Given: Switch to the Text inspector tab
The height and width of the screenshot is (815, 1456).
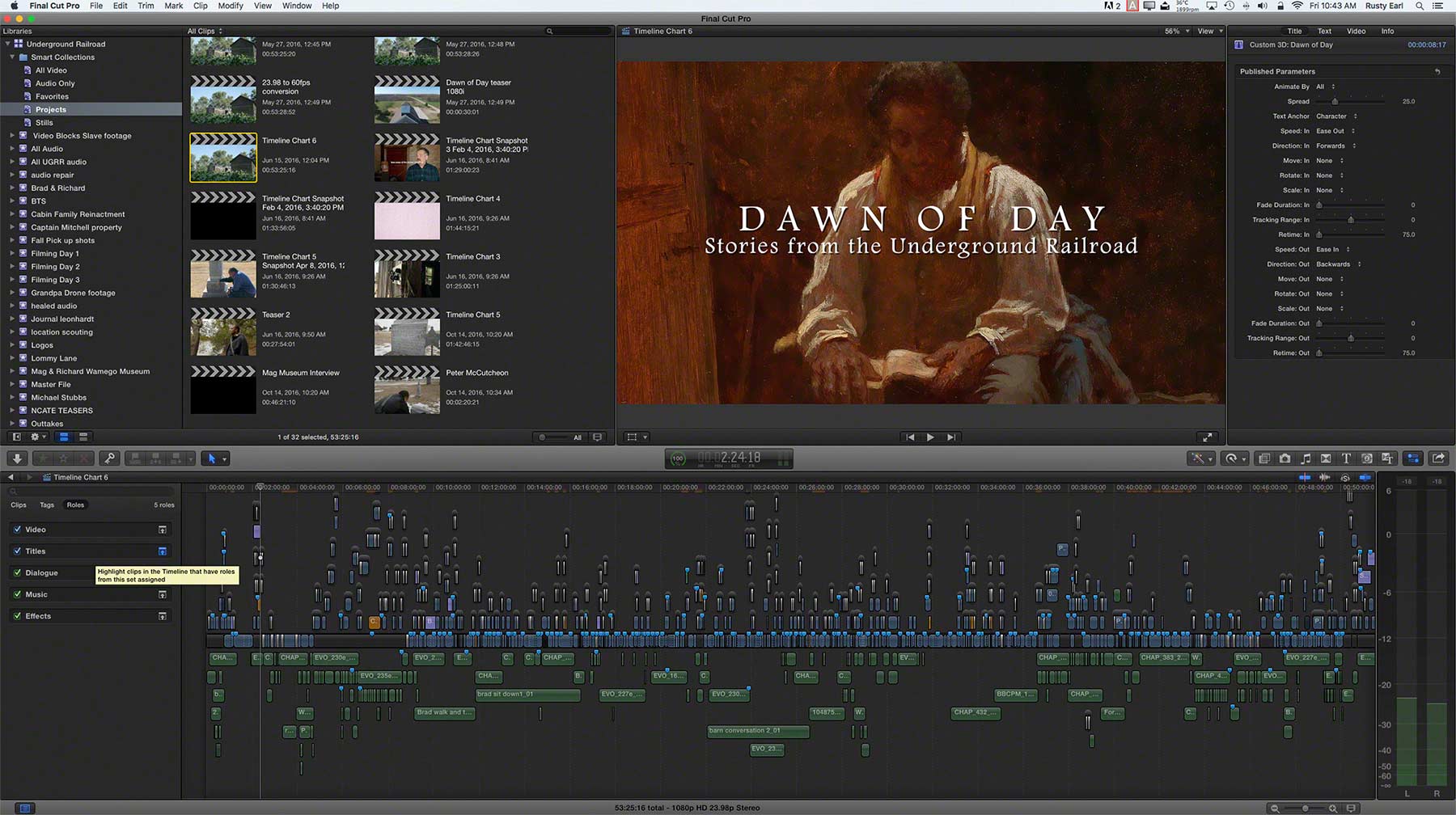Looking at the screenshot, I should point(1324,32).
